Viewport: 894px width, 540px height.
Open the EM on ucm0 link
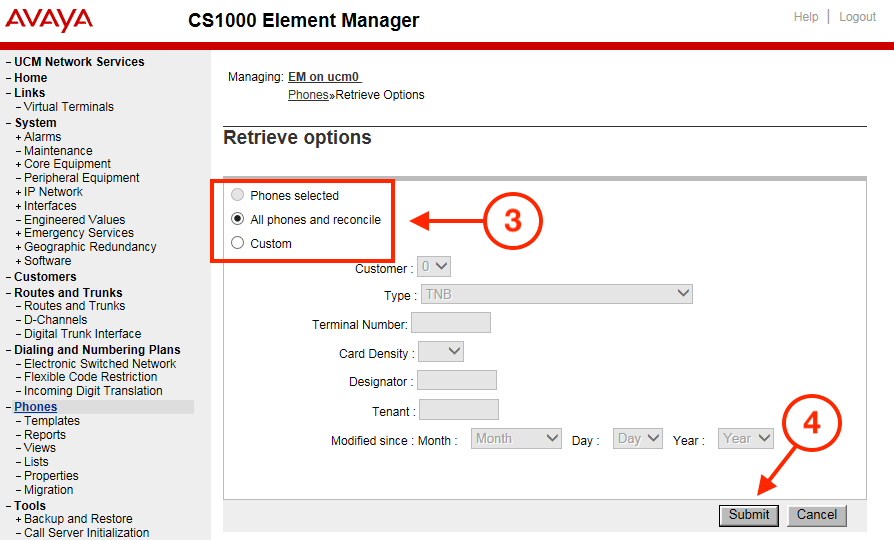(x=324, y=77)
